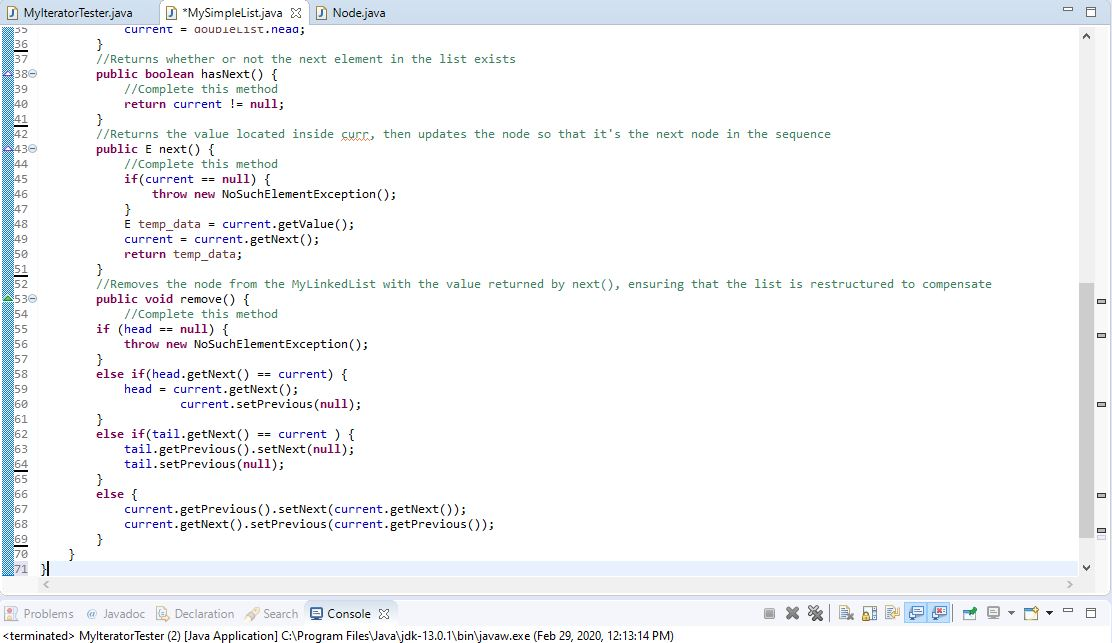This screenshot has width=1112, height=643.
Task: Click the Terminate button in Console toolbar
Action: pyautogui.click(x=769, y=613)
